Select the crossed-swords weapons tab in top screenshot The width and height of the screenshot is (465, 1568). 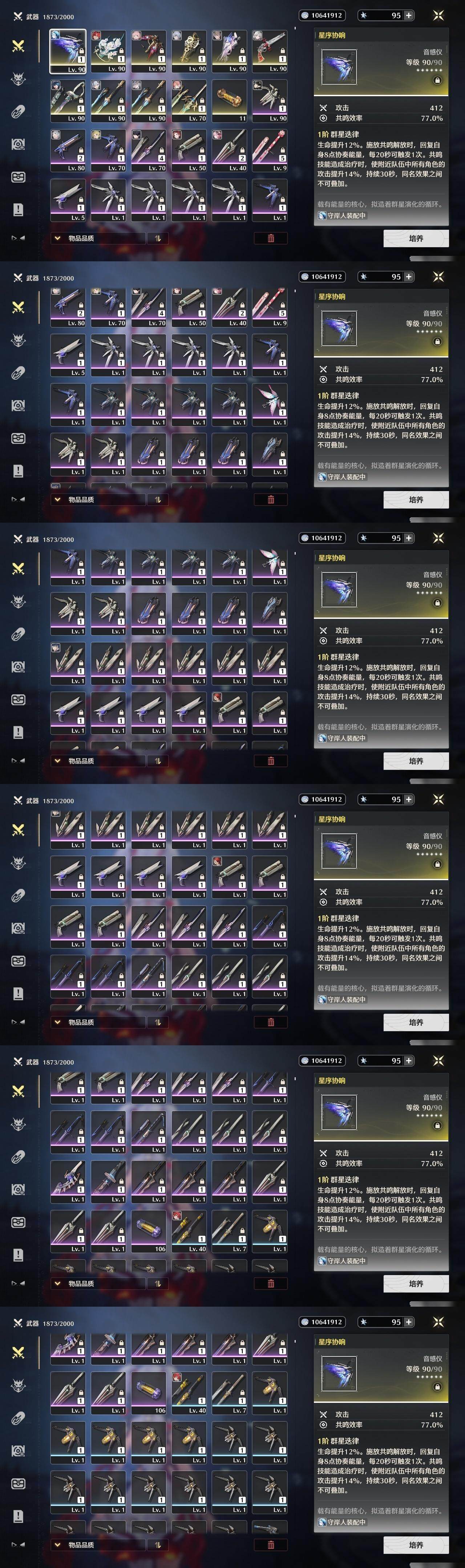click(18, 46)
